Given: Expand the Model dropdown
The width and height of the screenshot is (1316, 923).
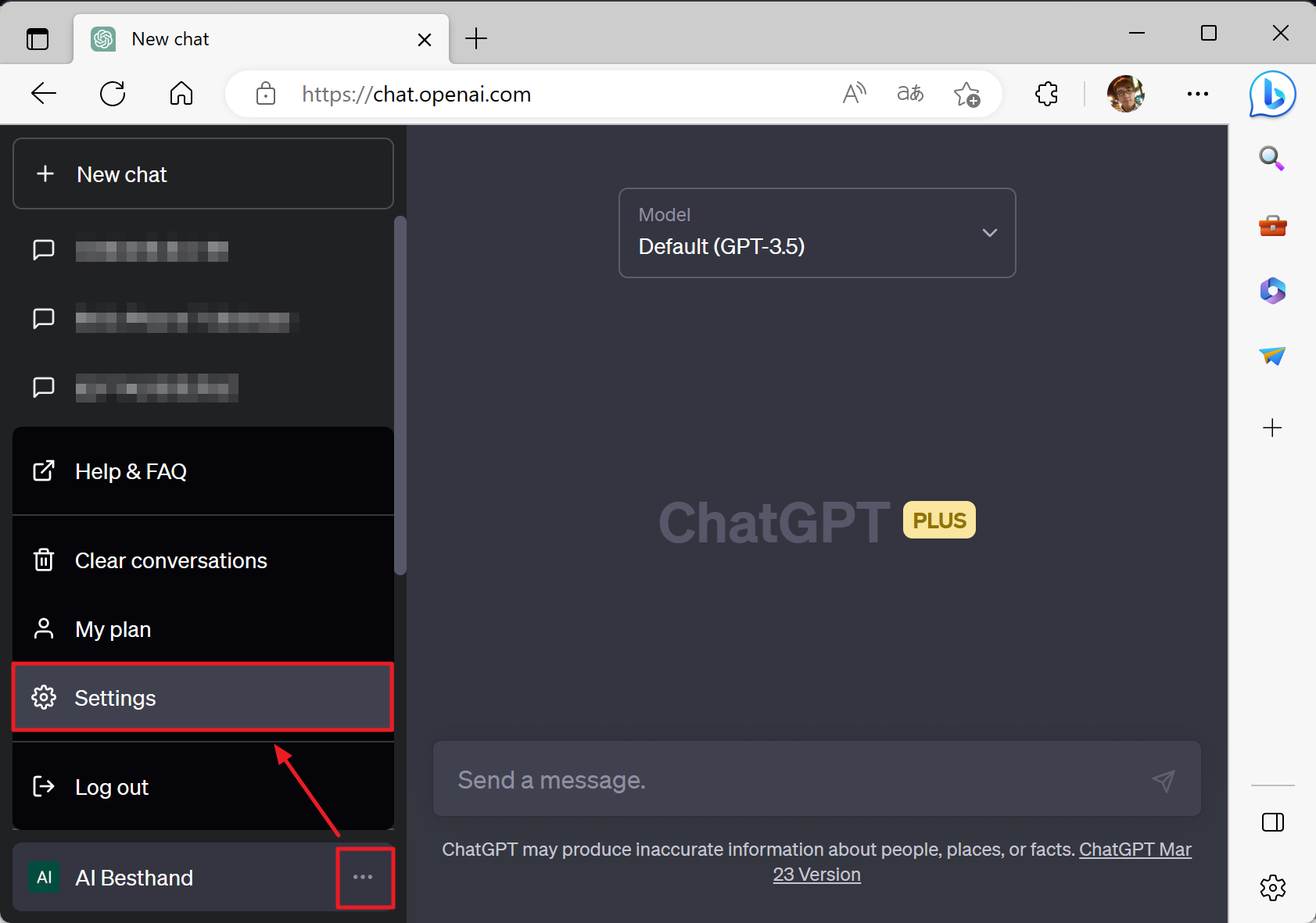Looking at the screenshot, I should [x=817, y=233].
